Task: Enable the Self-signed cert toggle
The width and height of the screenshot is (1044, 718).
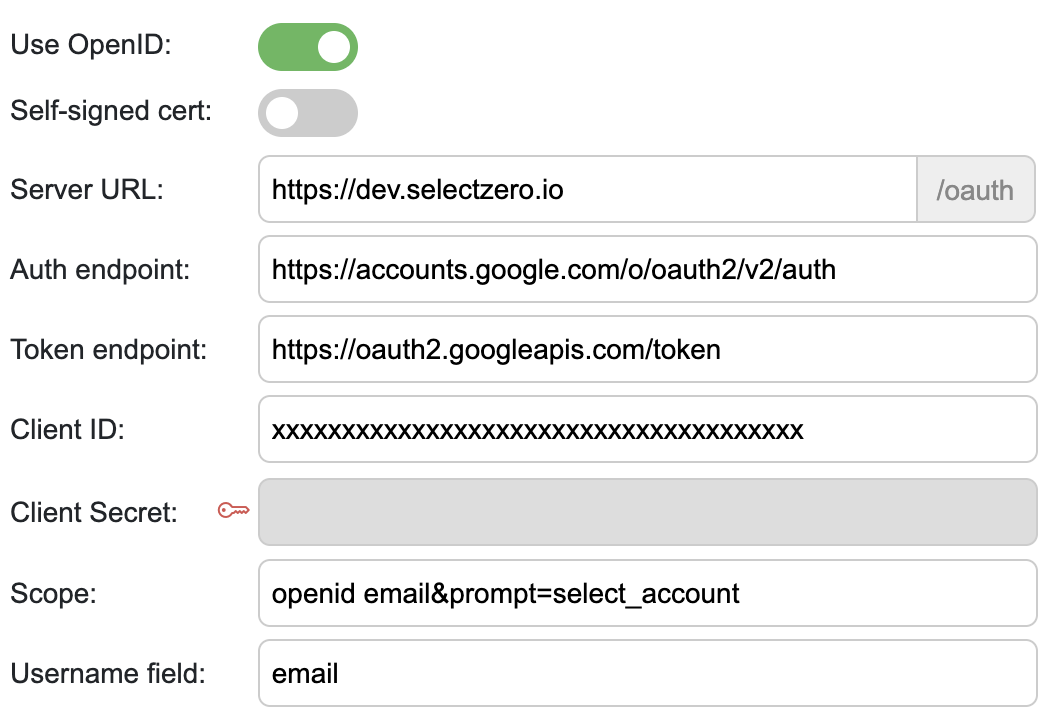Action: tap(308, 112)
